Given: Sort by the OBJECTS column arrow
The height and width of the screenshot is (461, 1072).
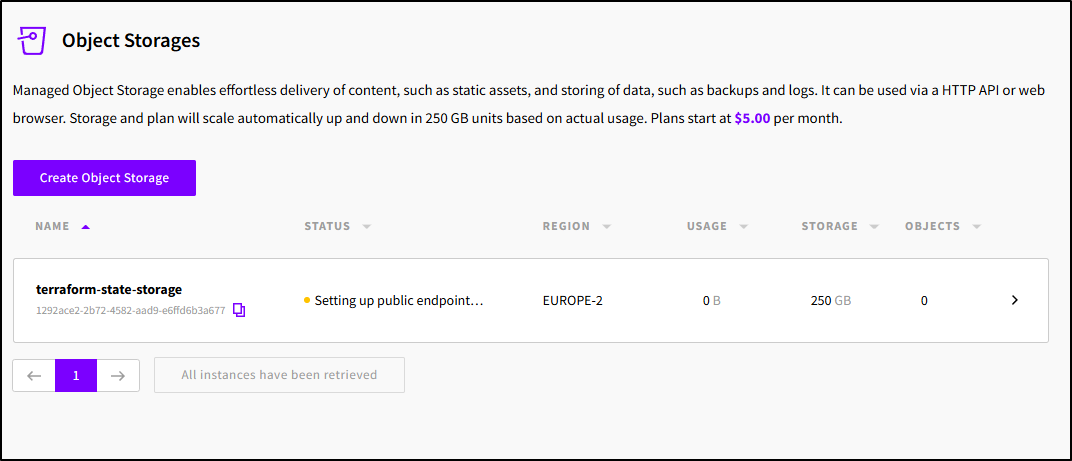Looking at the screenshot, I should (976, 227).
